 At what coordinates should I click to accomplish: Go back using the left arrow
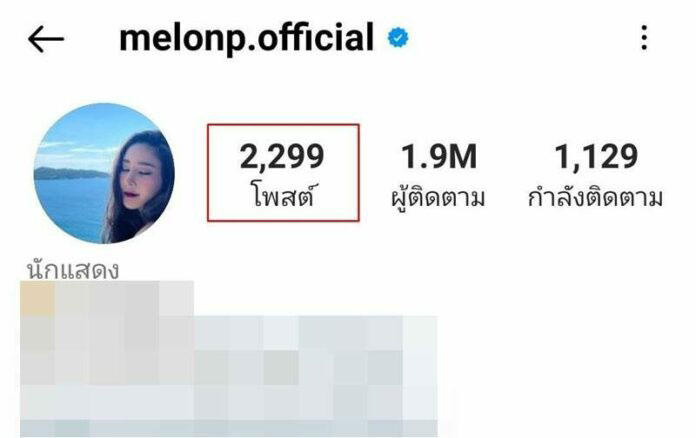(x=46, y=39)
